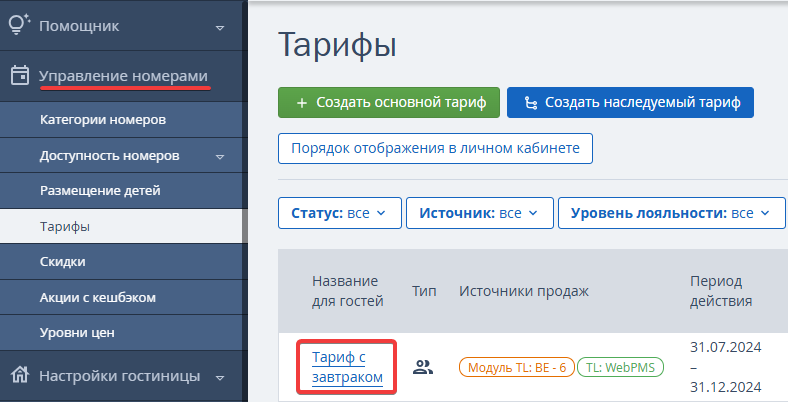Viewport: 788px width, 402px height.
Task: Expand the Помощник menu arrow
Action: click(220, 28)
